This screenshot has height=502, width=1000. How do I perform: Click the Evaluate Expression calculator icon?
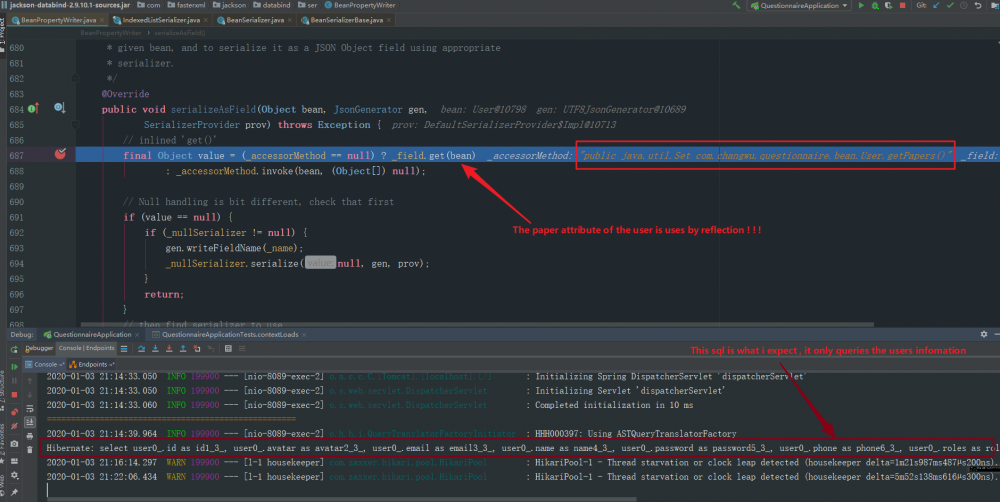[x=228, y=349]
